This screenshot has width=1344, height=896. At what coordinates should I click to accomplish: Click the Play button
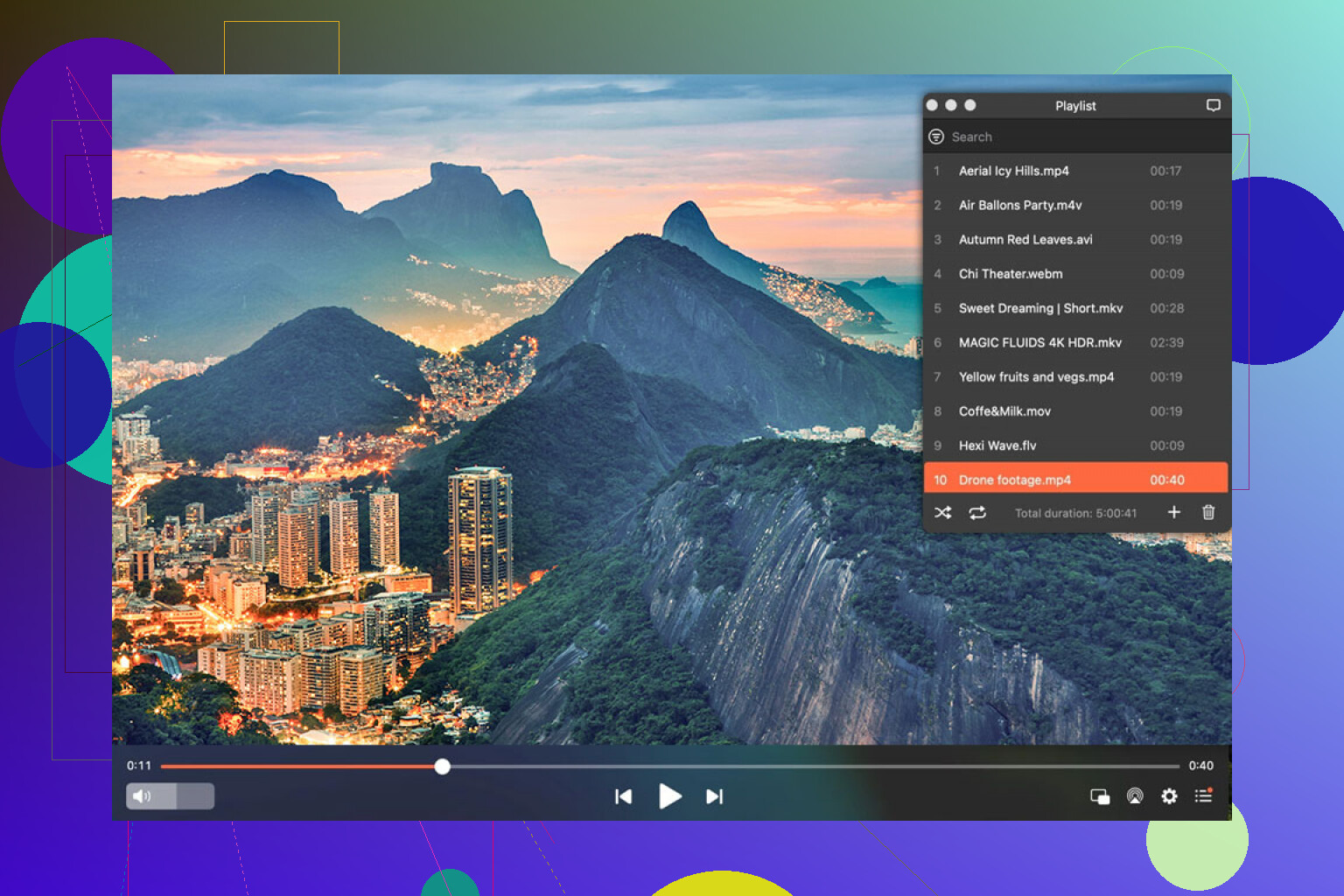669,796
